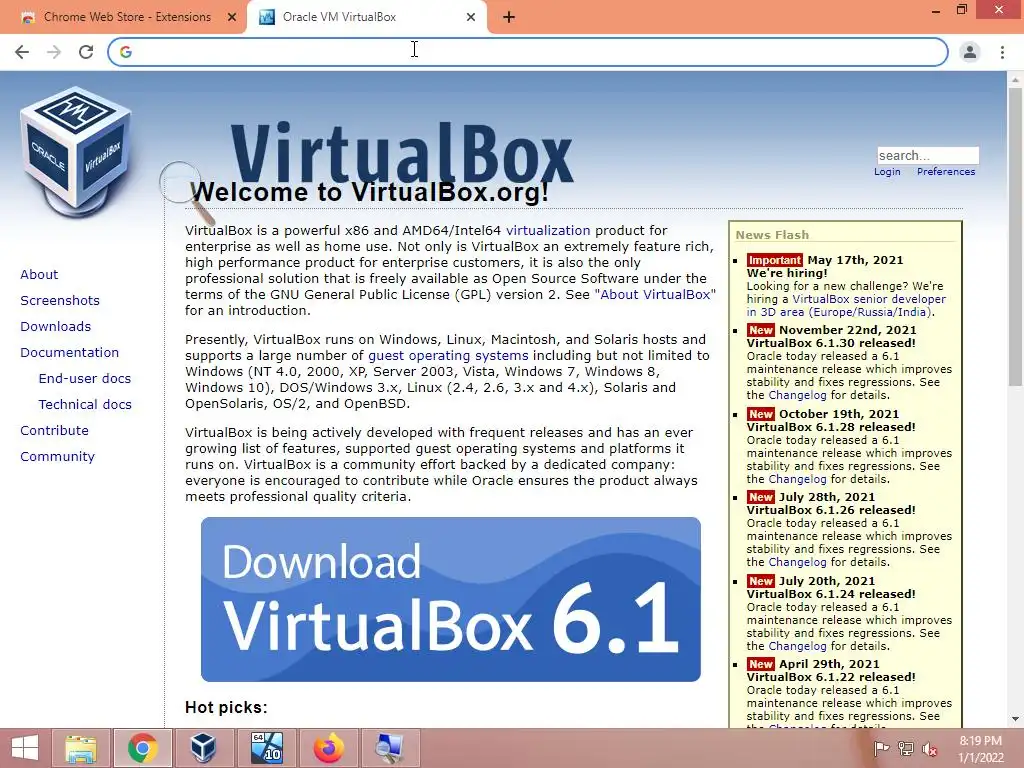Click the "VirtualBox 6.1.22 released!" headline
The image size is (1024, 768).
tap(831, 677)
